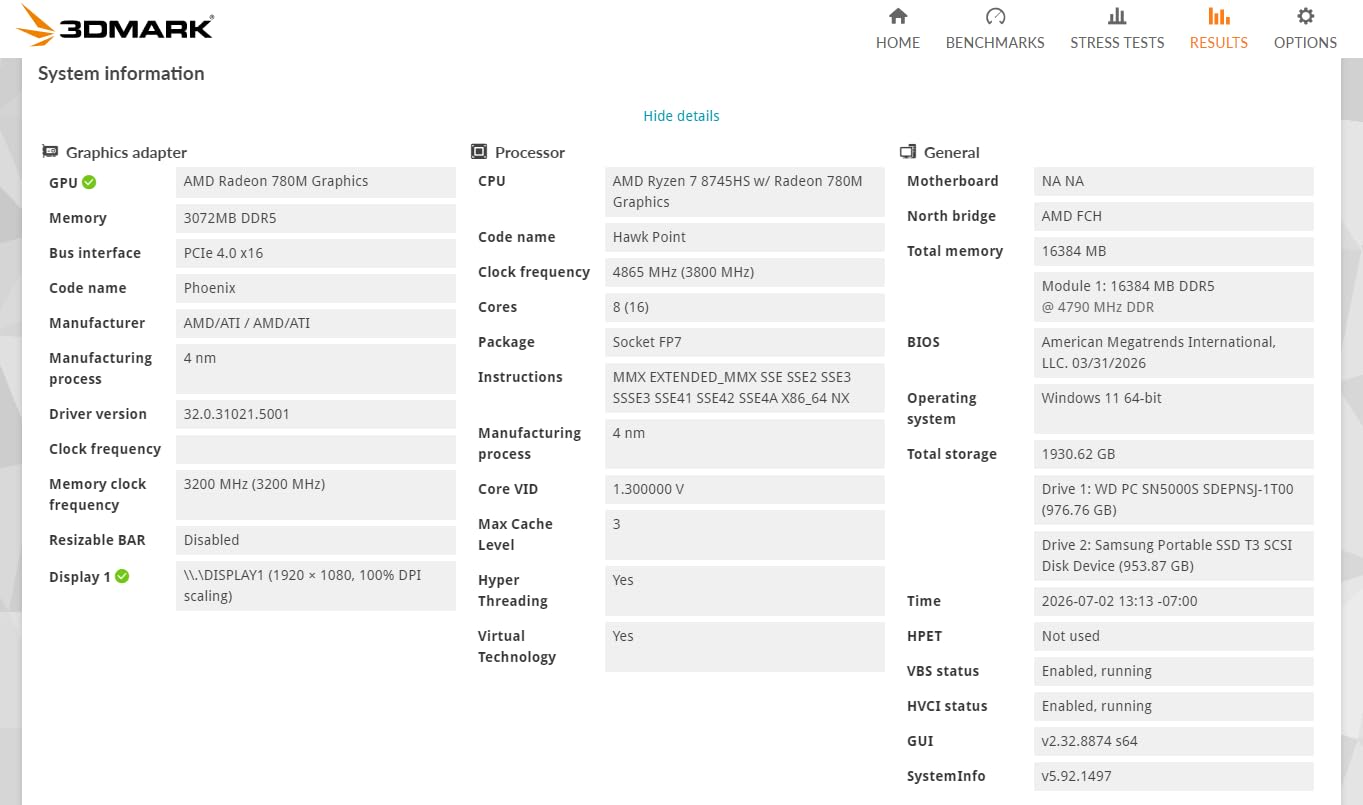Viewport: 1363px width, 805px height.
Task: Click the North bridge value AMD FCH
Action: (x=1174, y=216)
